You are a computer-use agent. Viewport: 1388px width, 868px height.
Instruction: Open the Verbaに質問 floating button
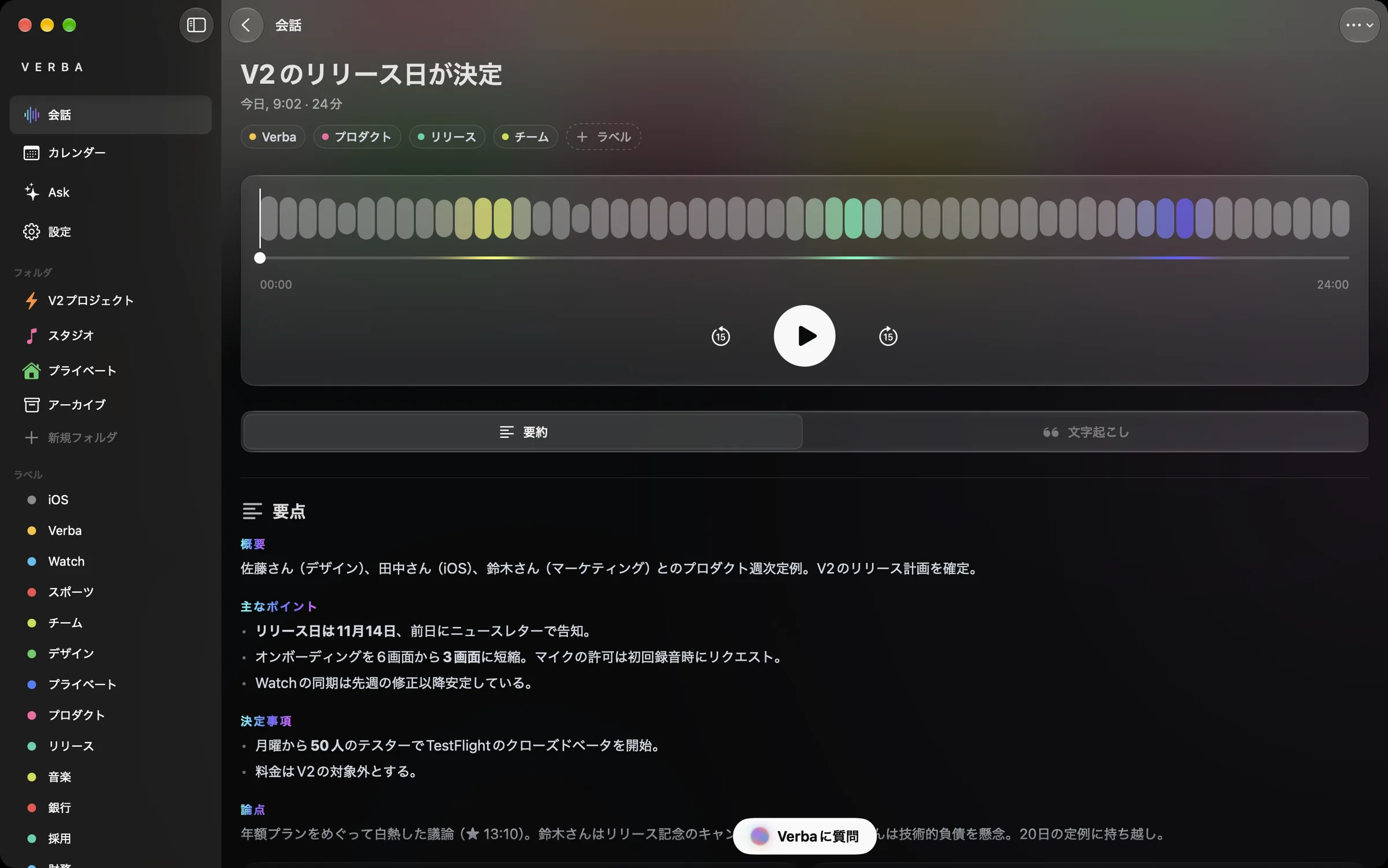coord(804,836)
